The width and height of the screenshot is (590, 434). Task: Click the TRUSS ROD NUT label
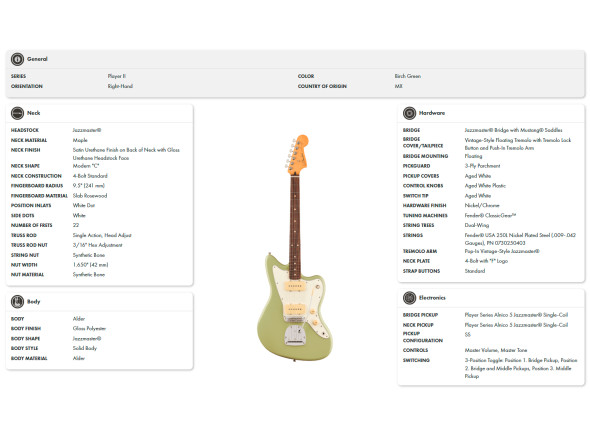tap(29, 245)
